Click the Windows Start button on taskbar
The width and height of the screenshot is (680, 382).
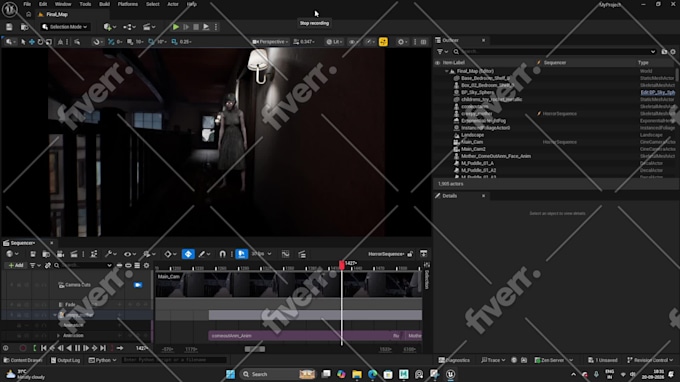click(x=230, y=374)
